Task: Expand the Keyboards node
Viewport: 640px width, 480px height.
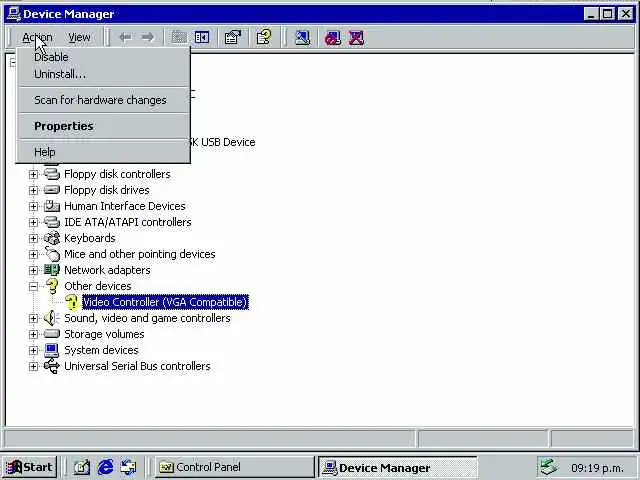Action: (33, 238)
